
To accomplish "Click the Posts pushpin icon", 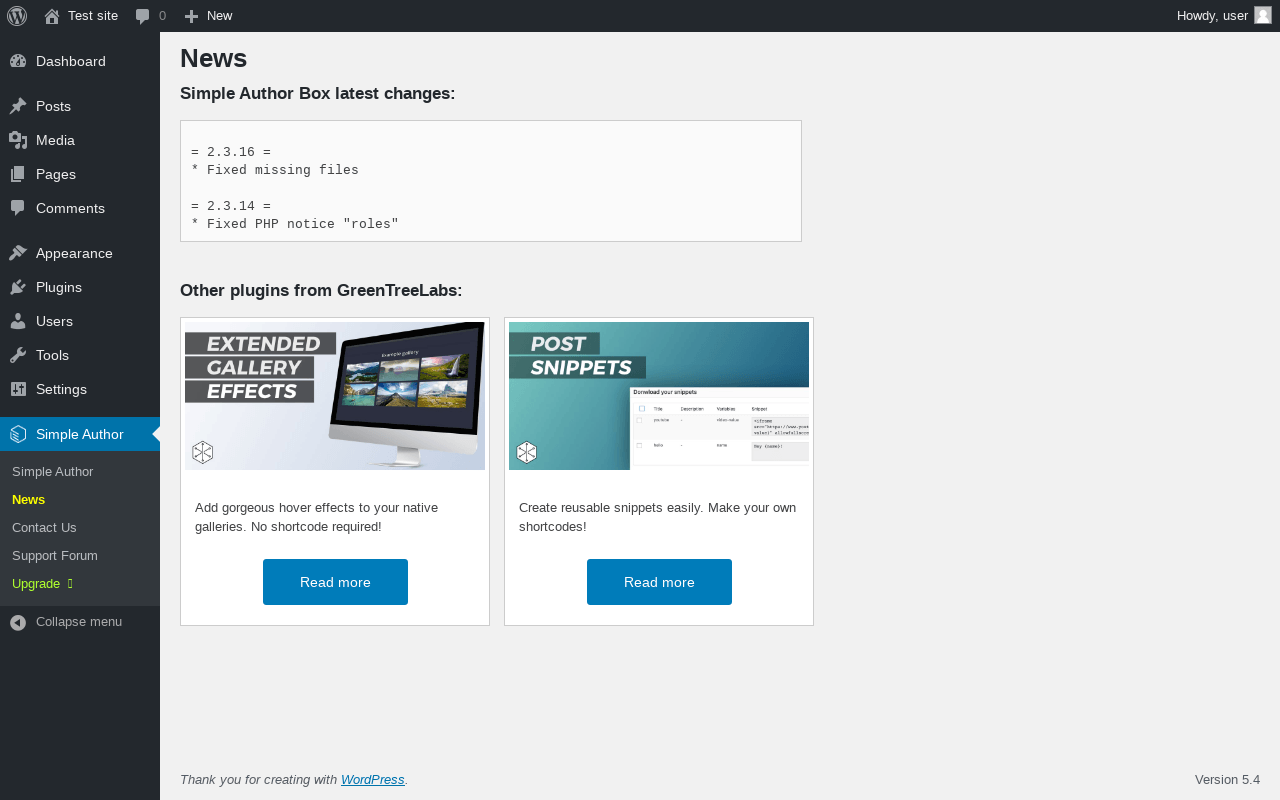I will pos(18,106).
